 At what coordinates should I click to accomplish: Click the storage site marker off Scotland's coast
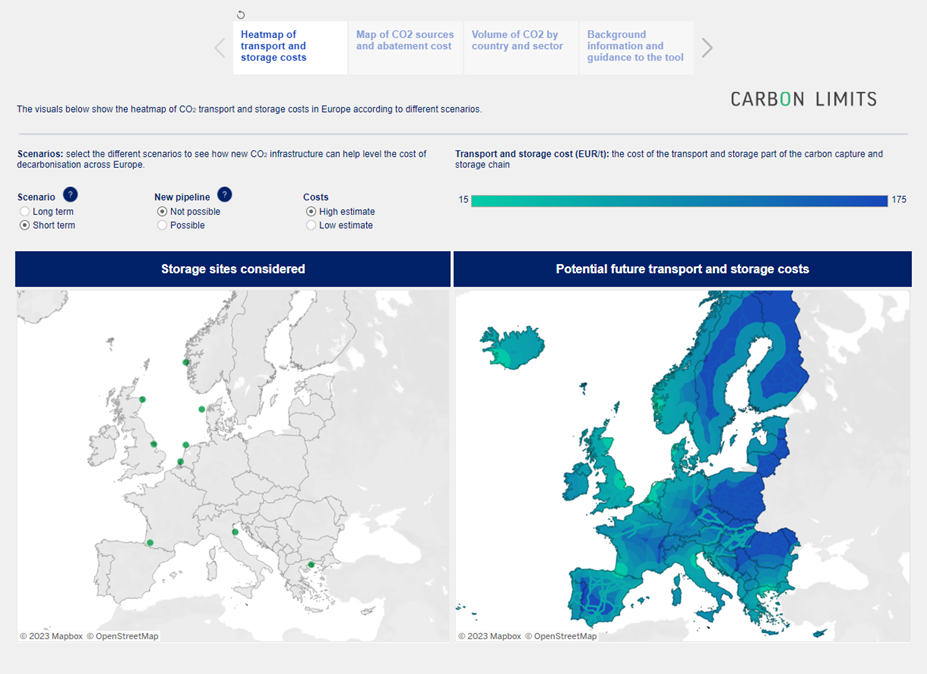coord(143,398)
